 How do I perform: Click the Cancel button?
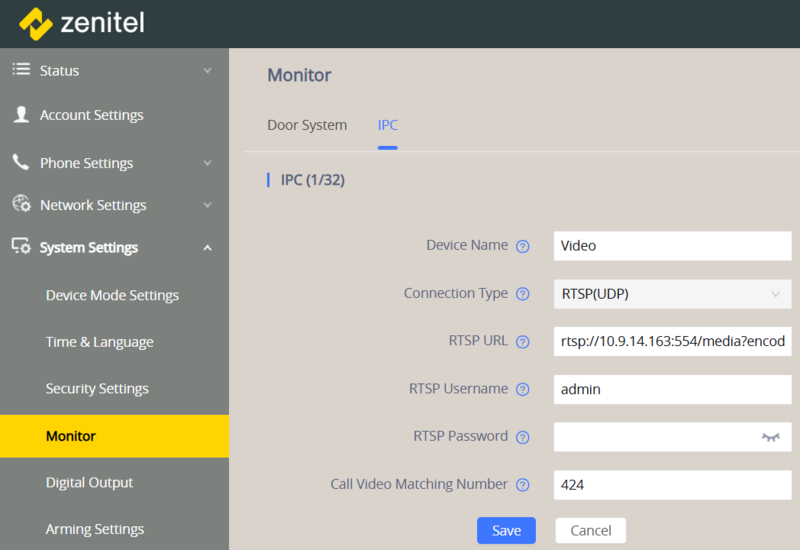(x=590, y=530)
